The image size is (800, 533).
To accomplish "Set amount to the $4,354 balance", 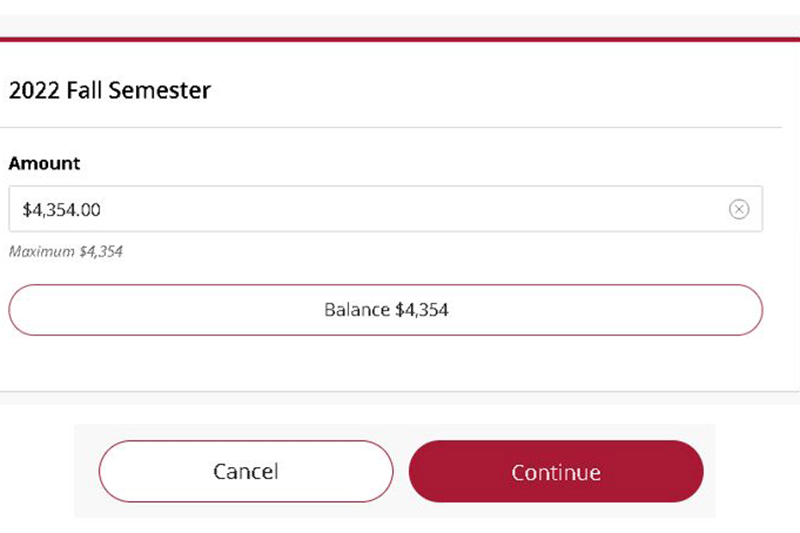I will (385, 310).
